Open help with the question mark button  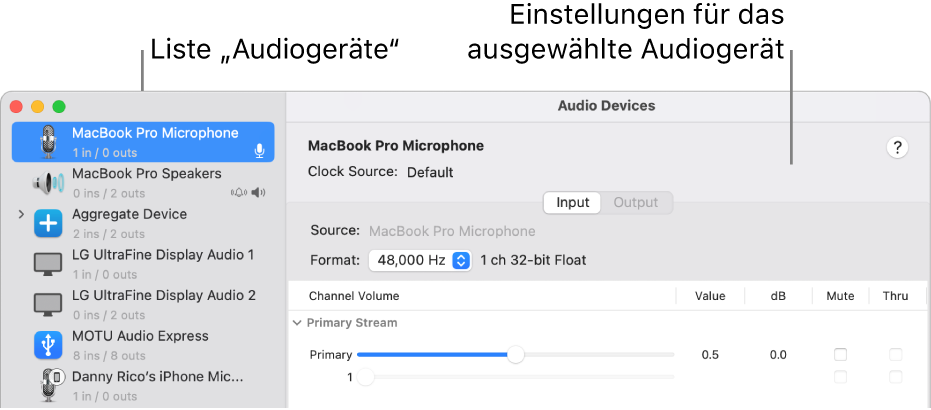click(x=897, y=148)
